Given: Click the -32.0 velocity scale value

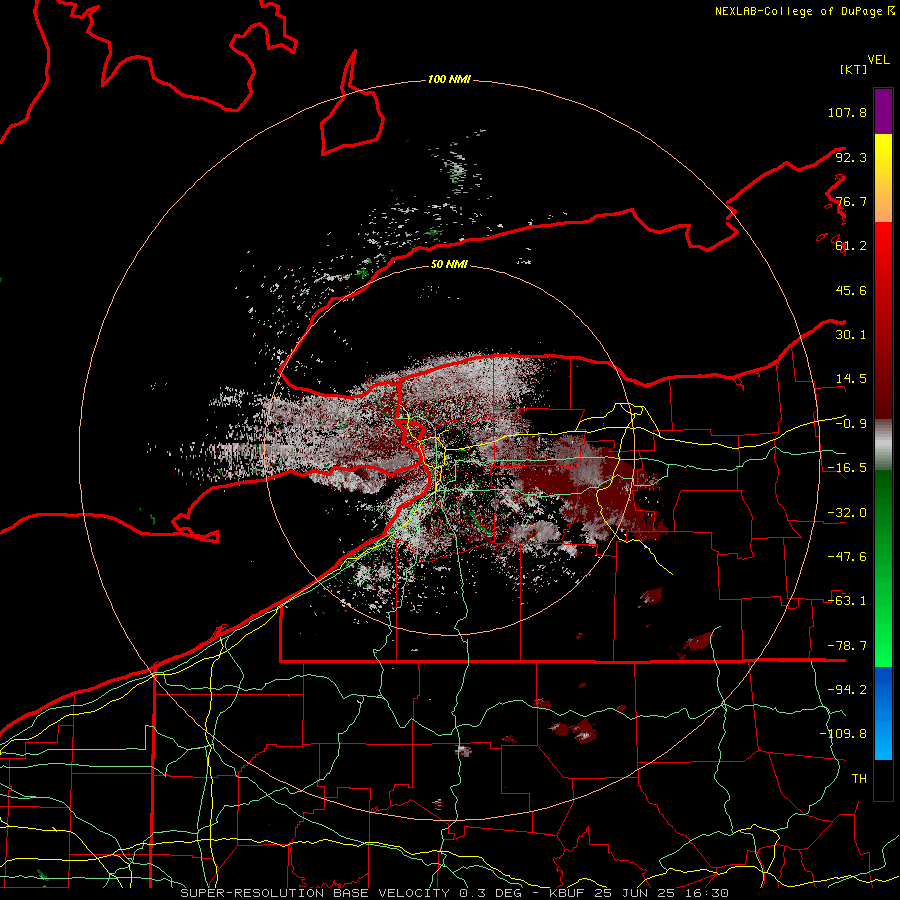Looking at the screenshot, I should pyautogui.click(x=847, y=513).
